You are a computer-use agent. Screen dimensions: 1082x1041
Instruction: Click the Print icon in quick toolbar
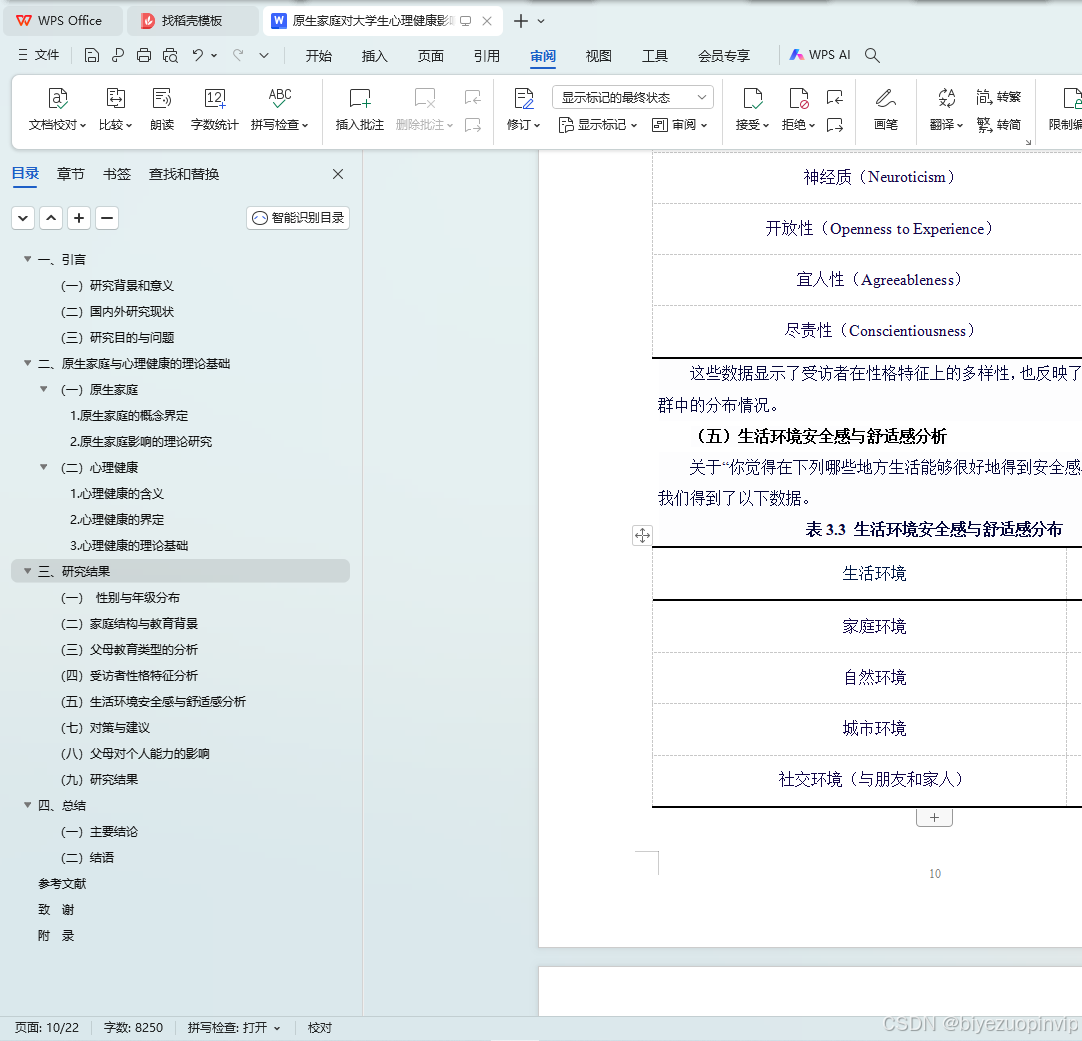click(144, 55)
